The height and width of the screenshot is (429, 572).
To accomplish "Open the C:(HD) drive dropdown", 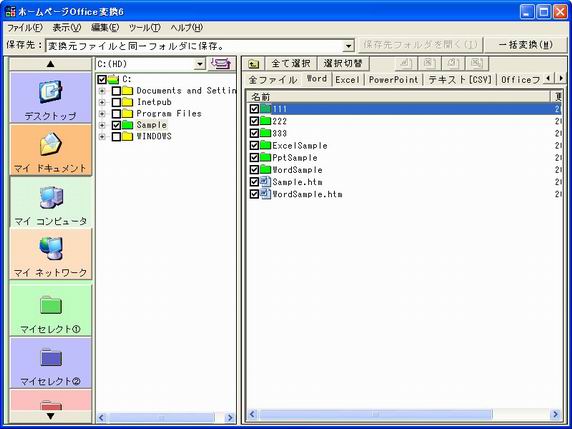I will click(200, 64).
